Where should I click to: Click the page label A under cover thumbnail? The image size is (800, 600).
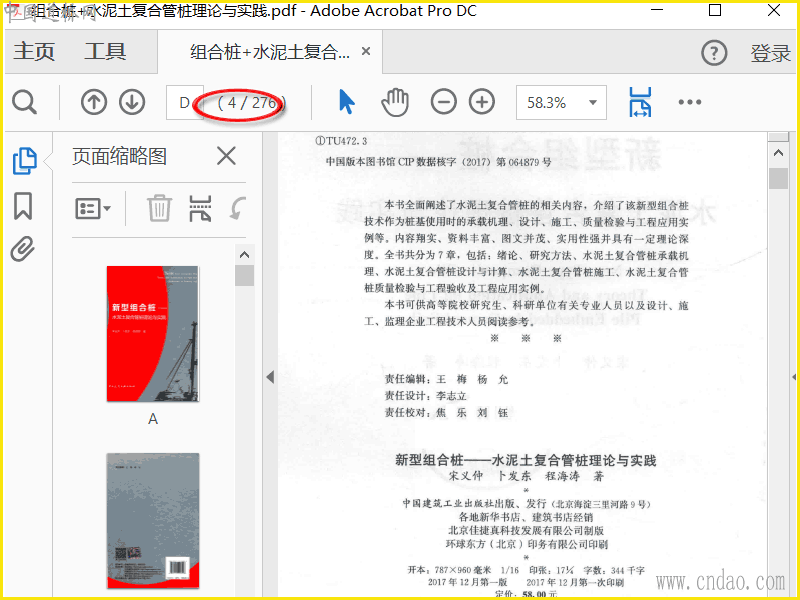pyautogui.click(x=153, y=419)
